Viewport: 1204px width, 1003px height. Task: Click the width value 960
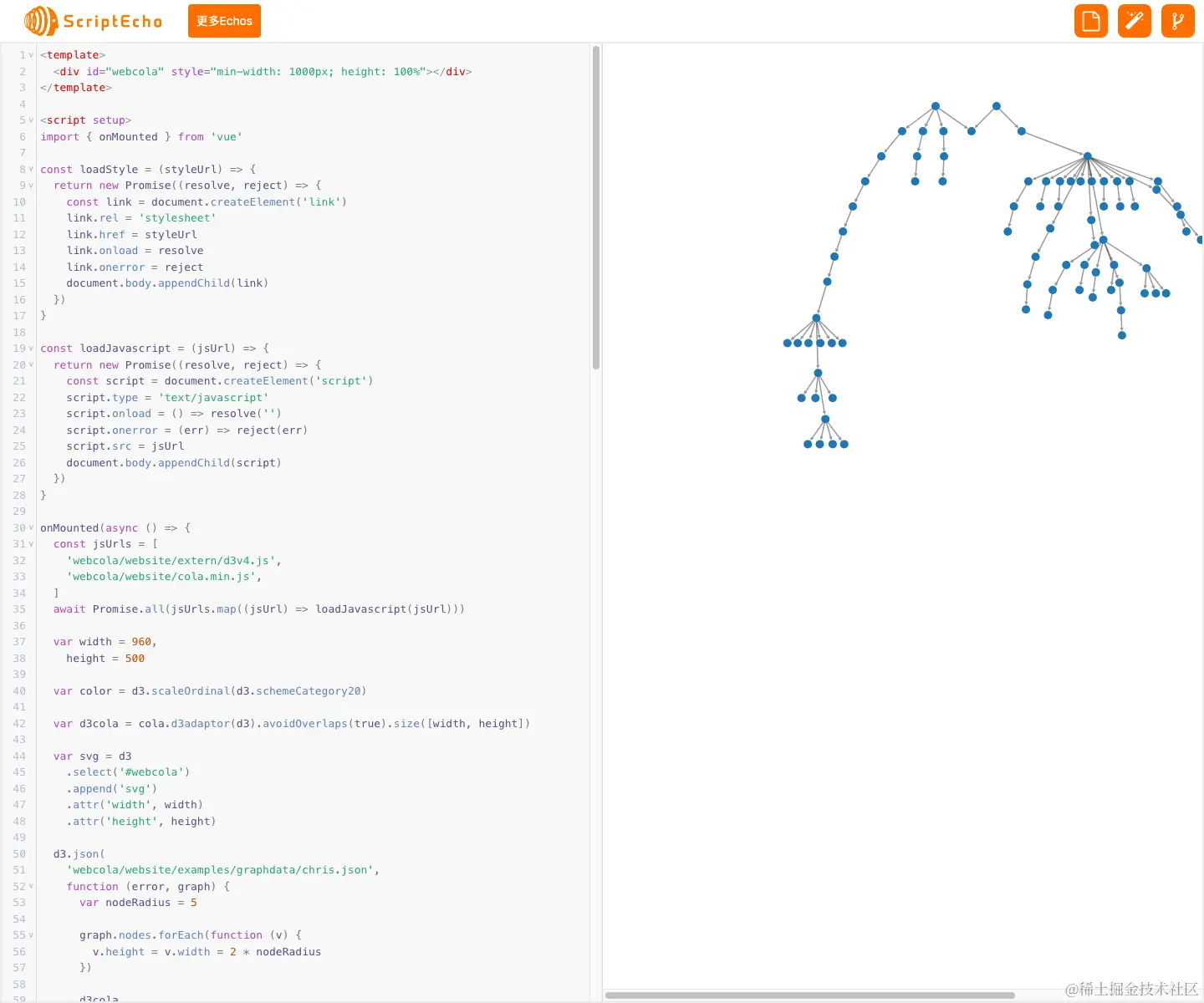click(x=141, y=642)
